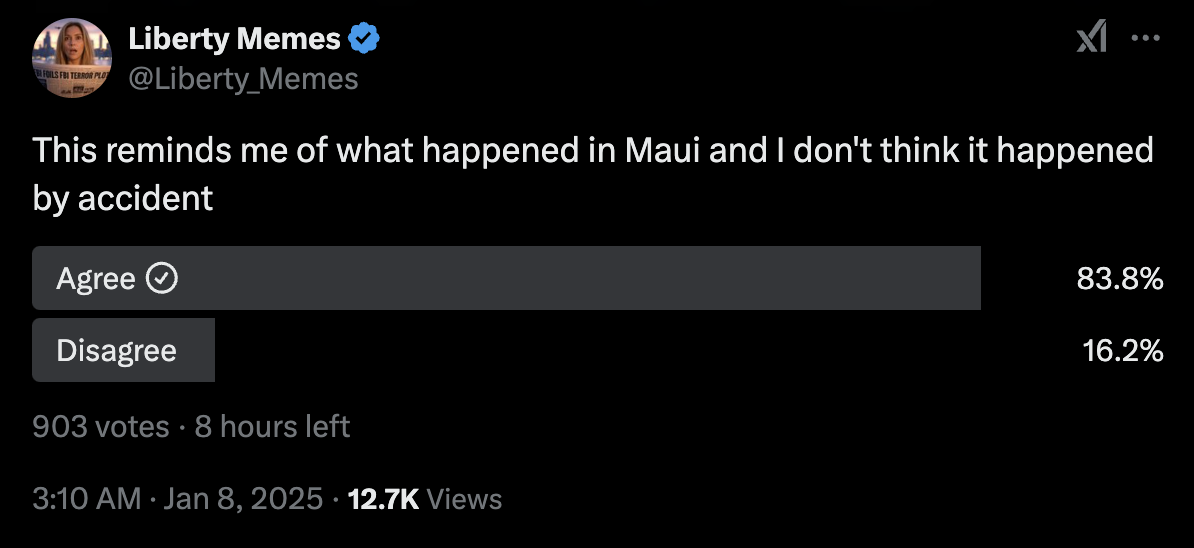Screen dimensions: 1194x548
Task: Click the 83.8% poll result
Action: (1119, 279)
